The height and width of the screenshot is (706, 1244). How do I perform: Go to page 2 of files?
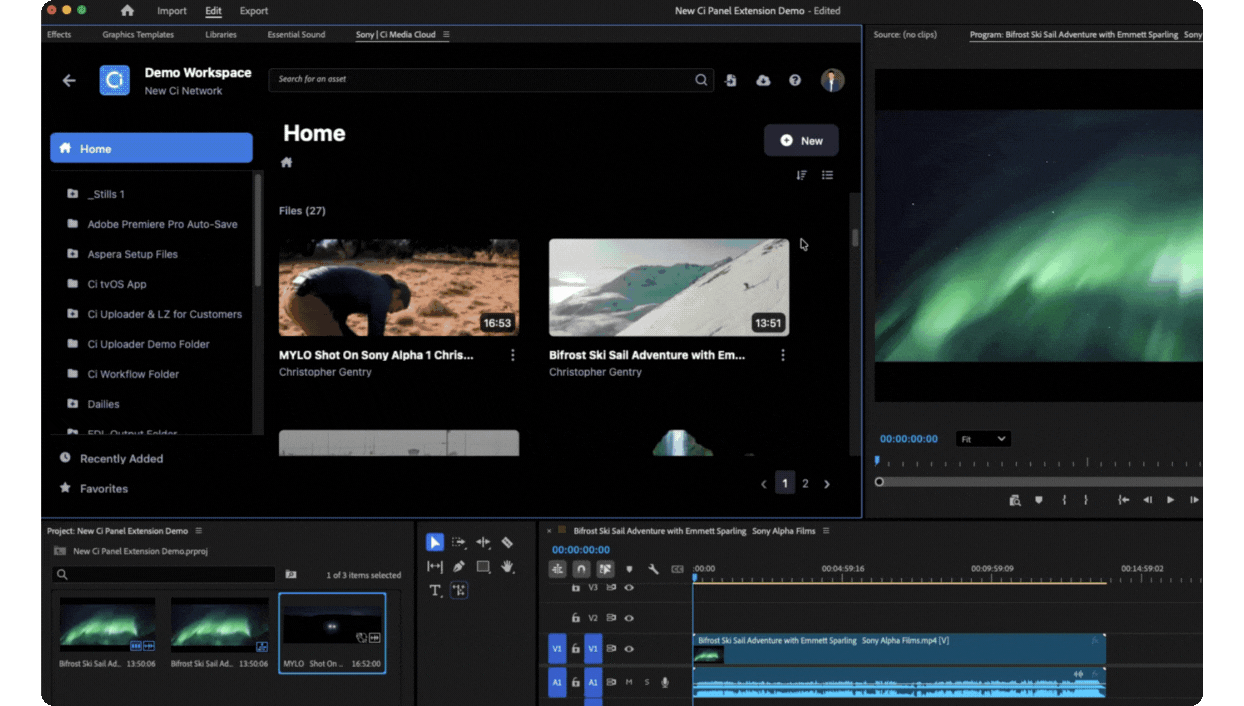(x=805, y=484)
